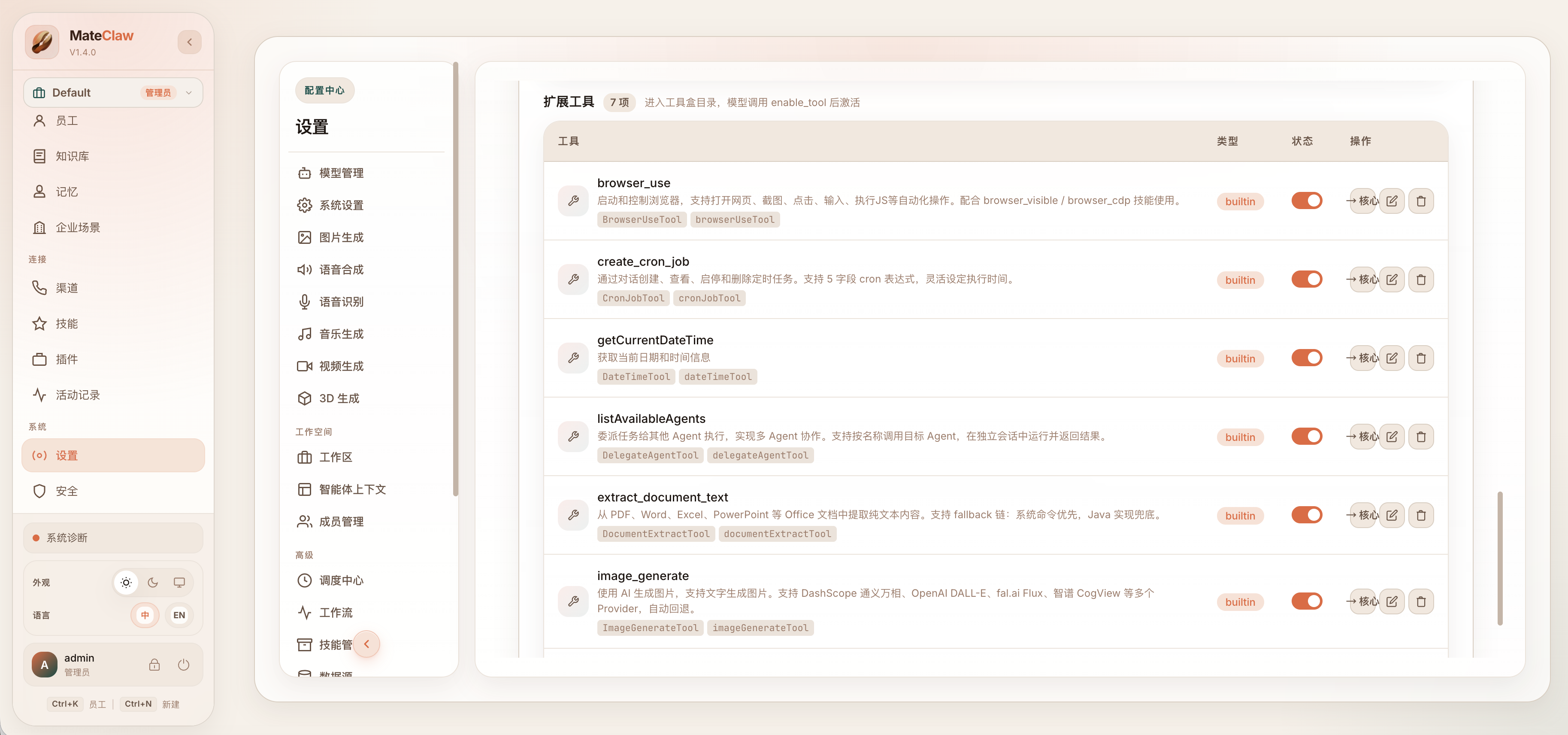Edit the create_cron_job tool
1568x735 pixels.
pos(1392,279)
